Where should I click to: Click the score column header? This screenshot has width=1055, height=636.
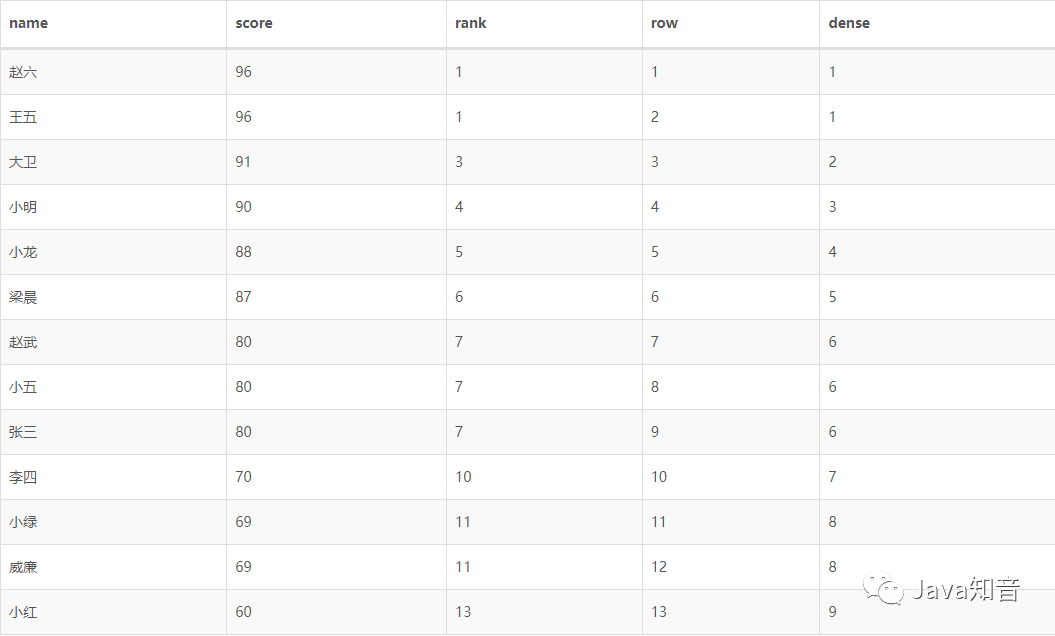254,23
